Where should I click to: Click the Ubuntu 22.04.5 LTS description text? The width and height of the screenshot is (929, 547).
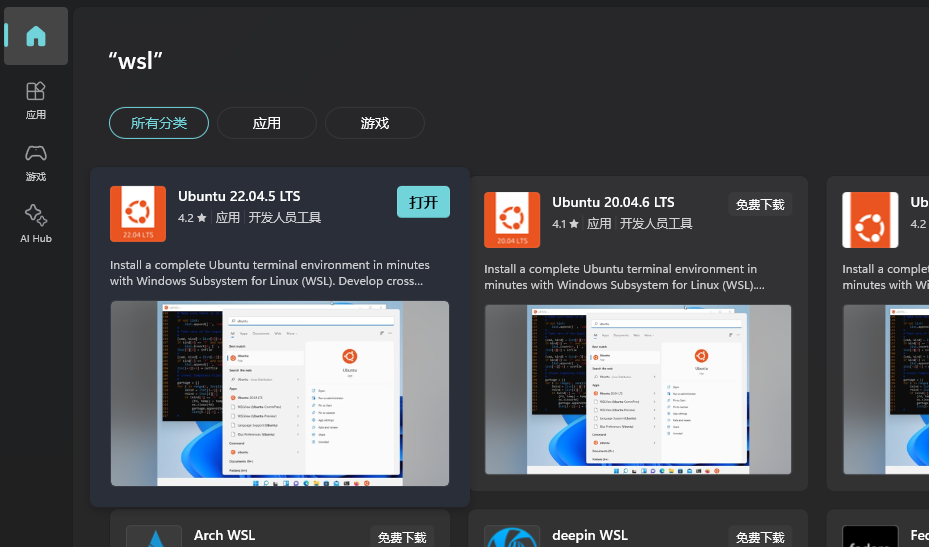tap(270, 273)
